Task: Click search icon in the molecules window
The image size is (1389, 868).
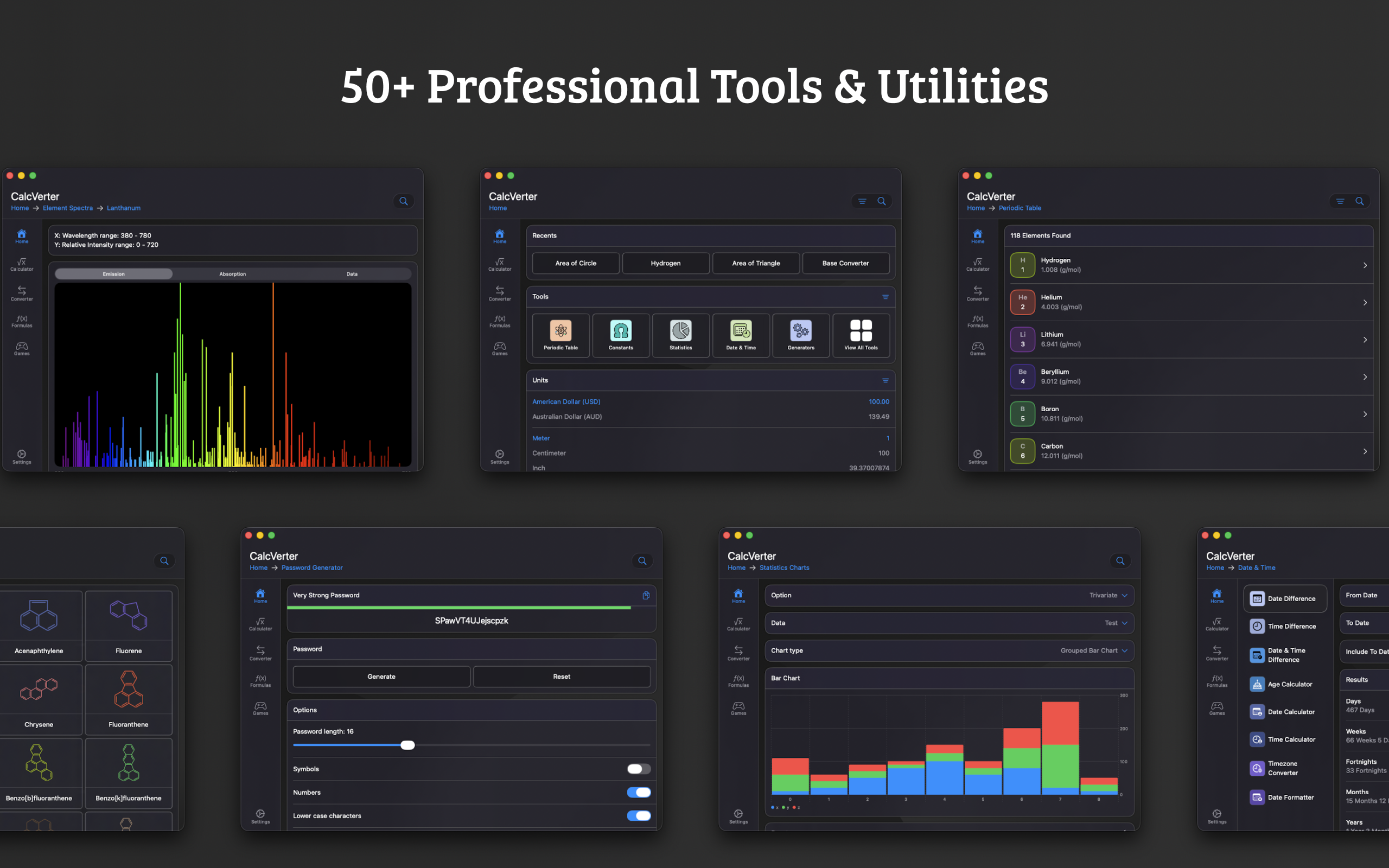Action: point(164,561)
